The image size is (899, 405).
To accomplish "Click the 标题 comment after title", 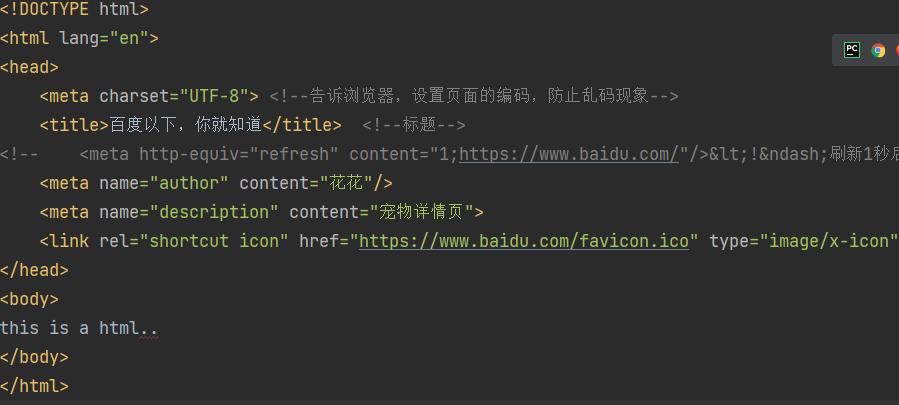I will [x=414, y=125].
